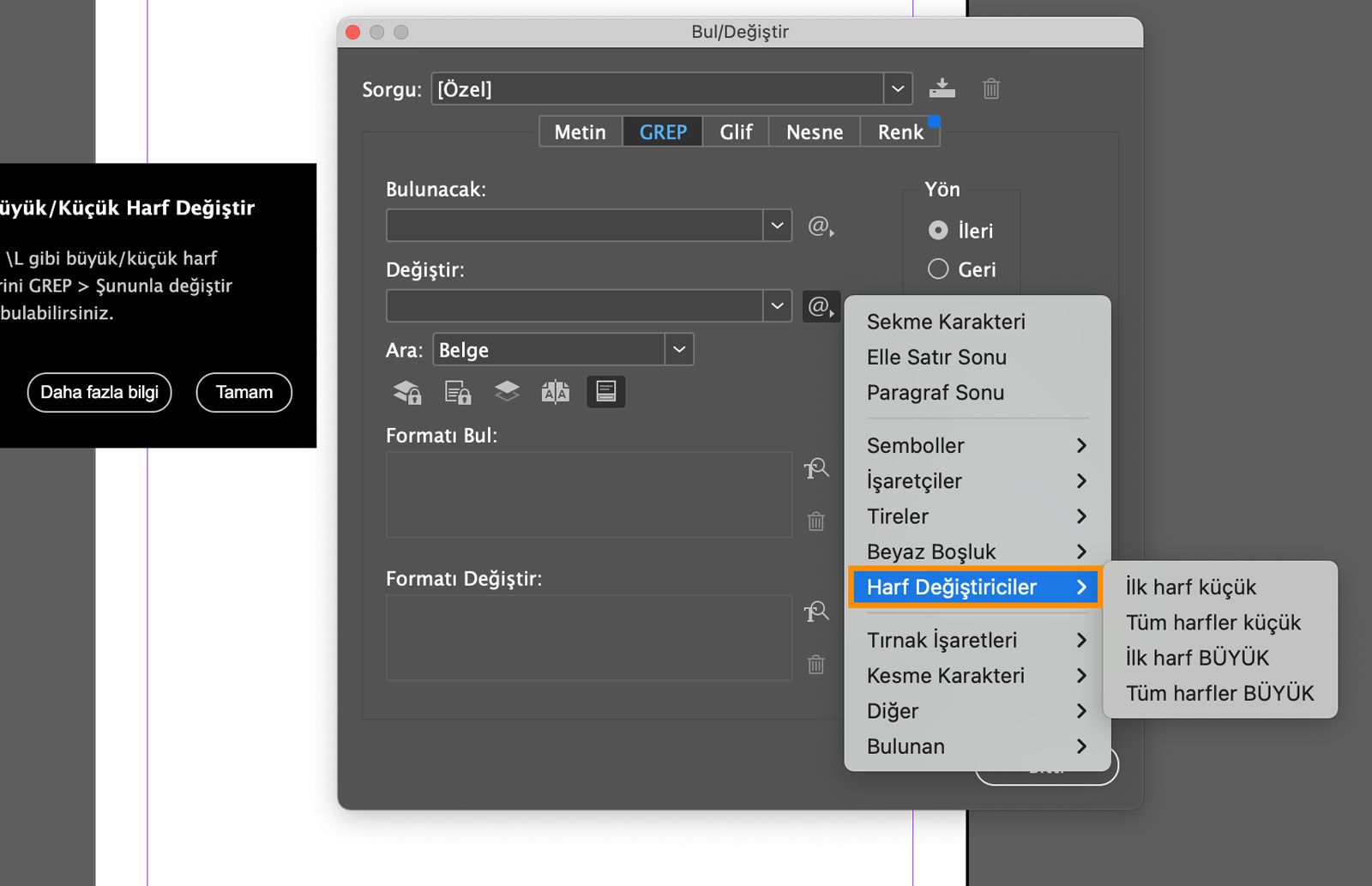The height and width of the screenshot is (886, 1372).
Task: Click the Daha fazla bilgi button
Action: coord(99,392)
